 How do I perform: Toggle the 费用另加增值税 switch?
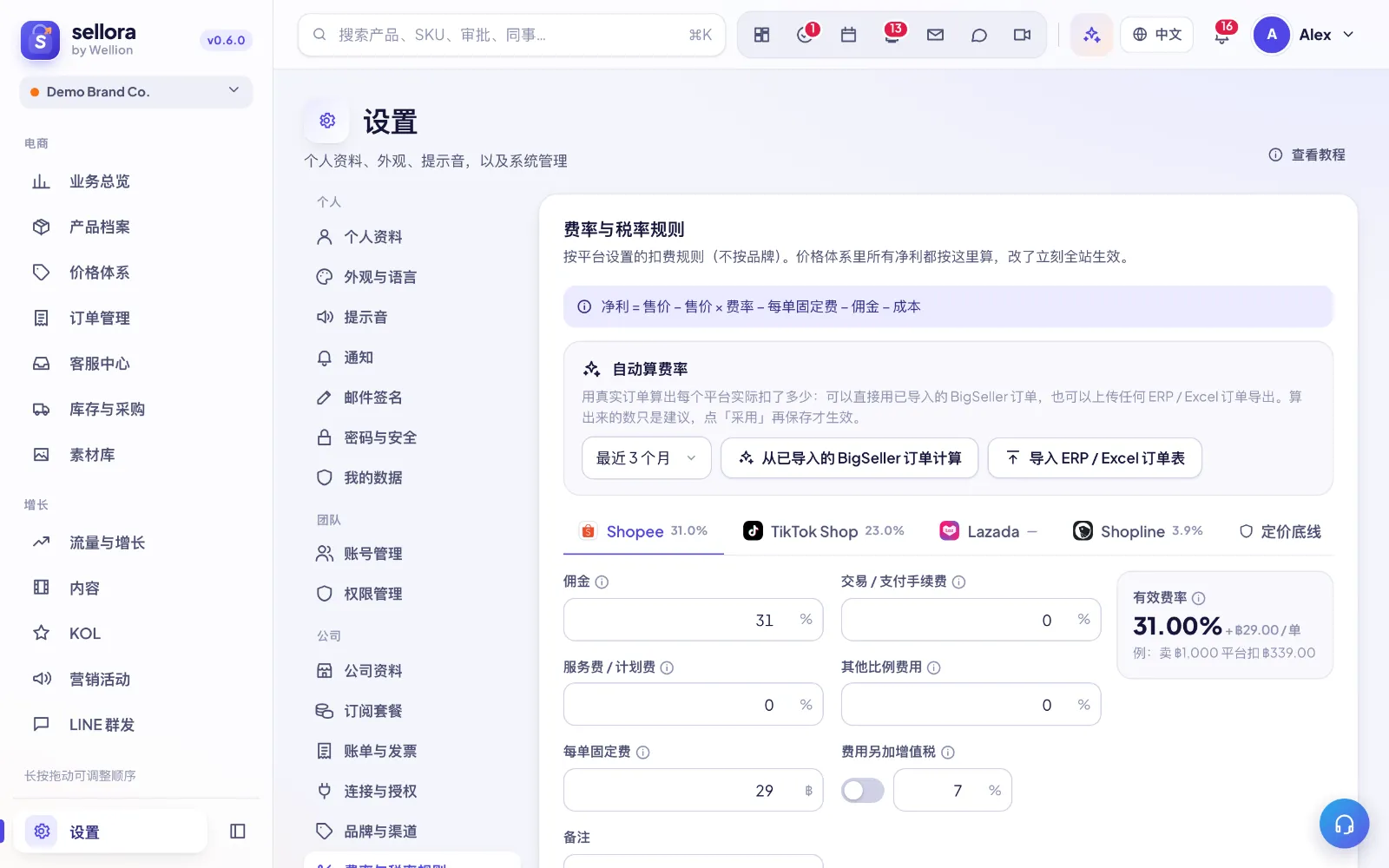click(863, 790)
